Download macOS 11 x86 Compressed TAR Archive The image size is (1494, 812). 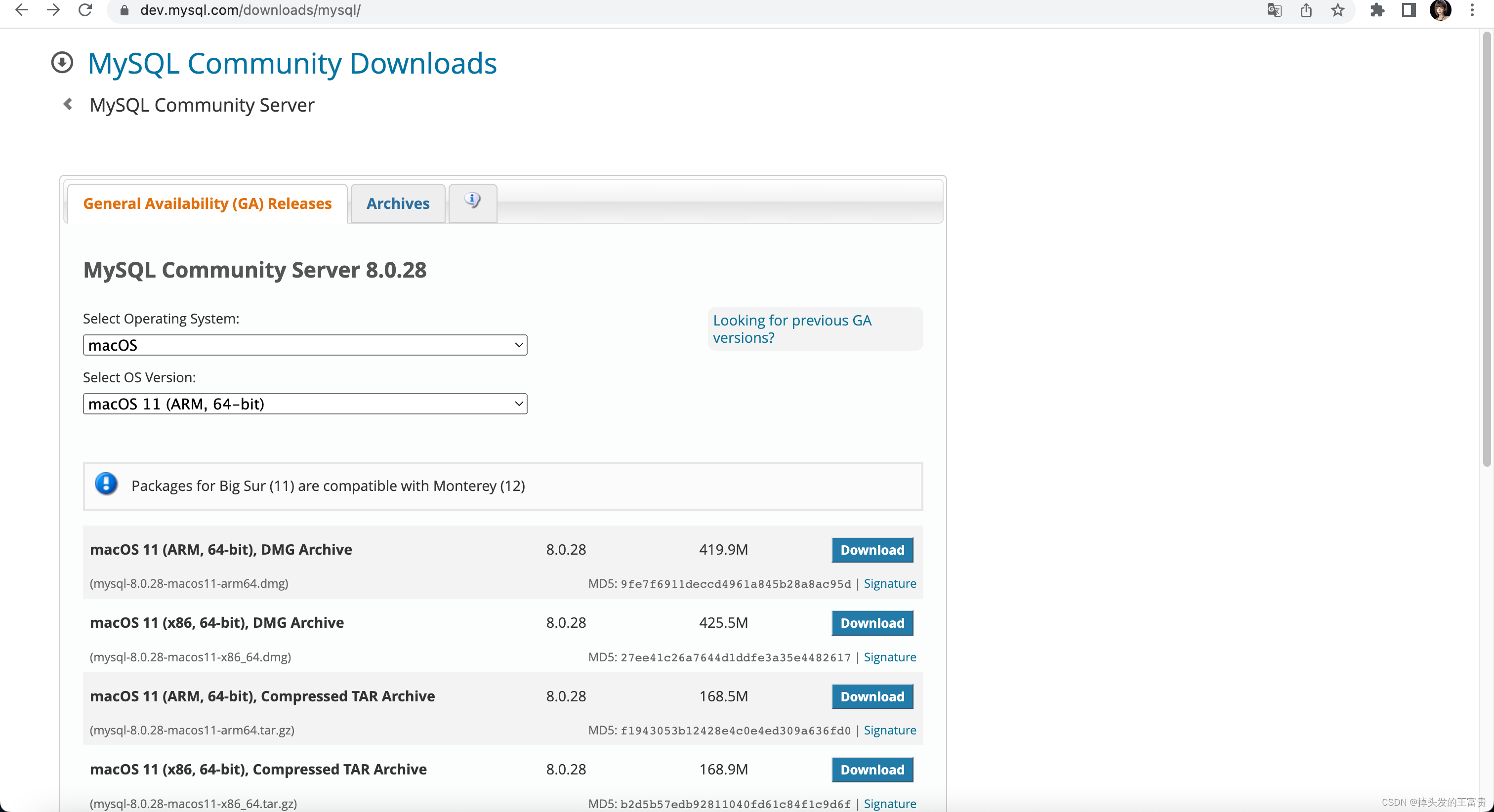(871, 770)
